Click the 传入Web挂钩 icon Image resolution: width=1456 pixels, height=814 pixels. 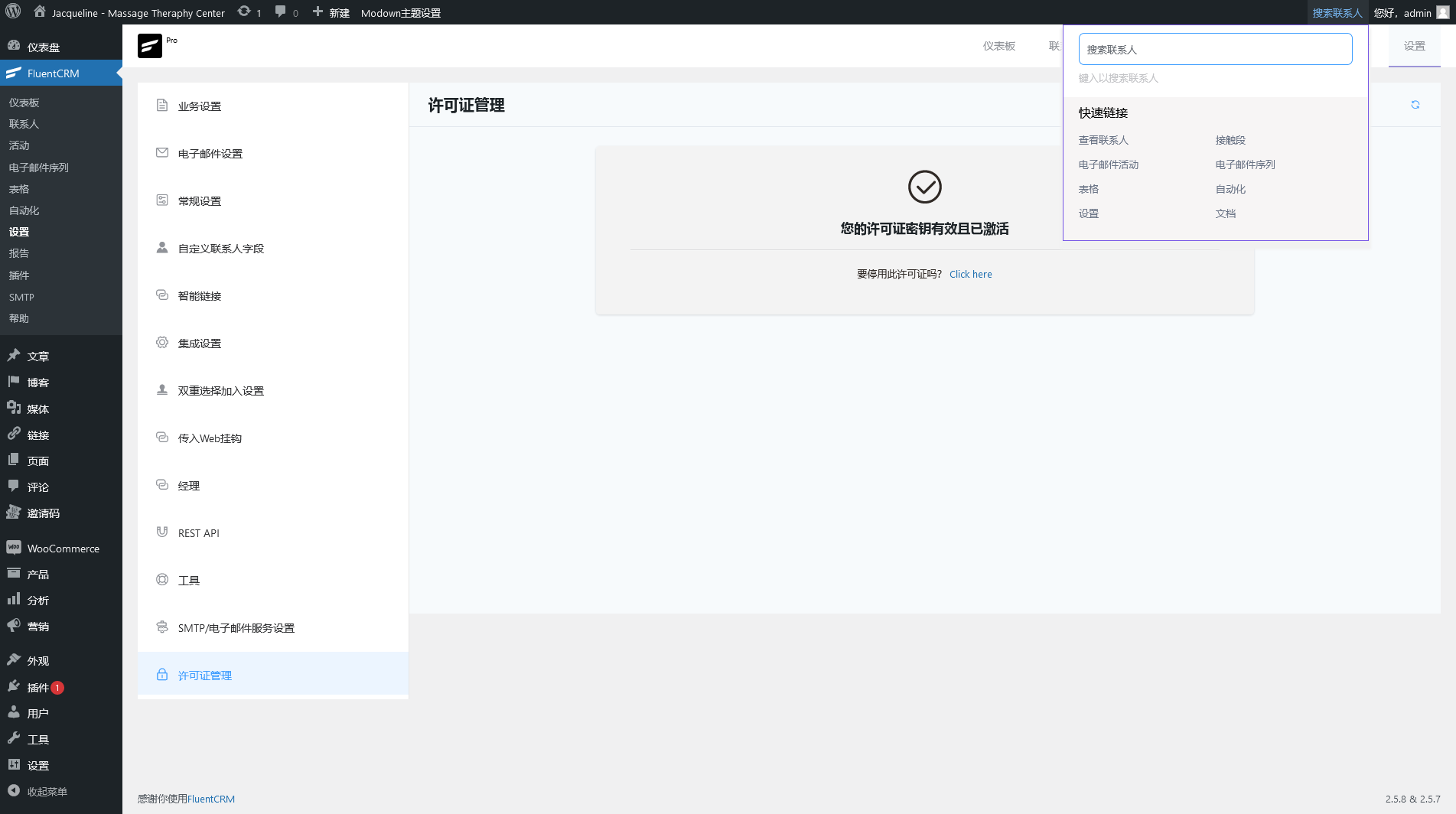[162, 438]
